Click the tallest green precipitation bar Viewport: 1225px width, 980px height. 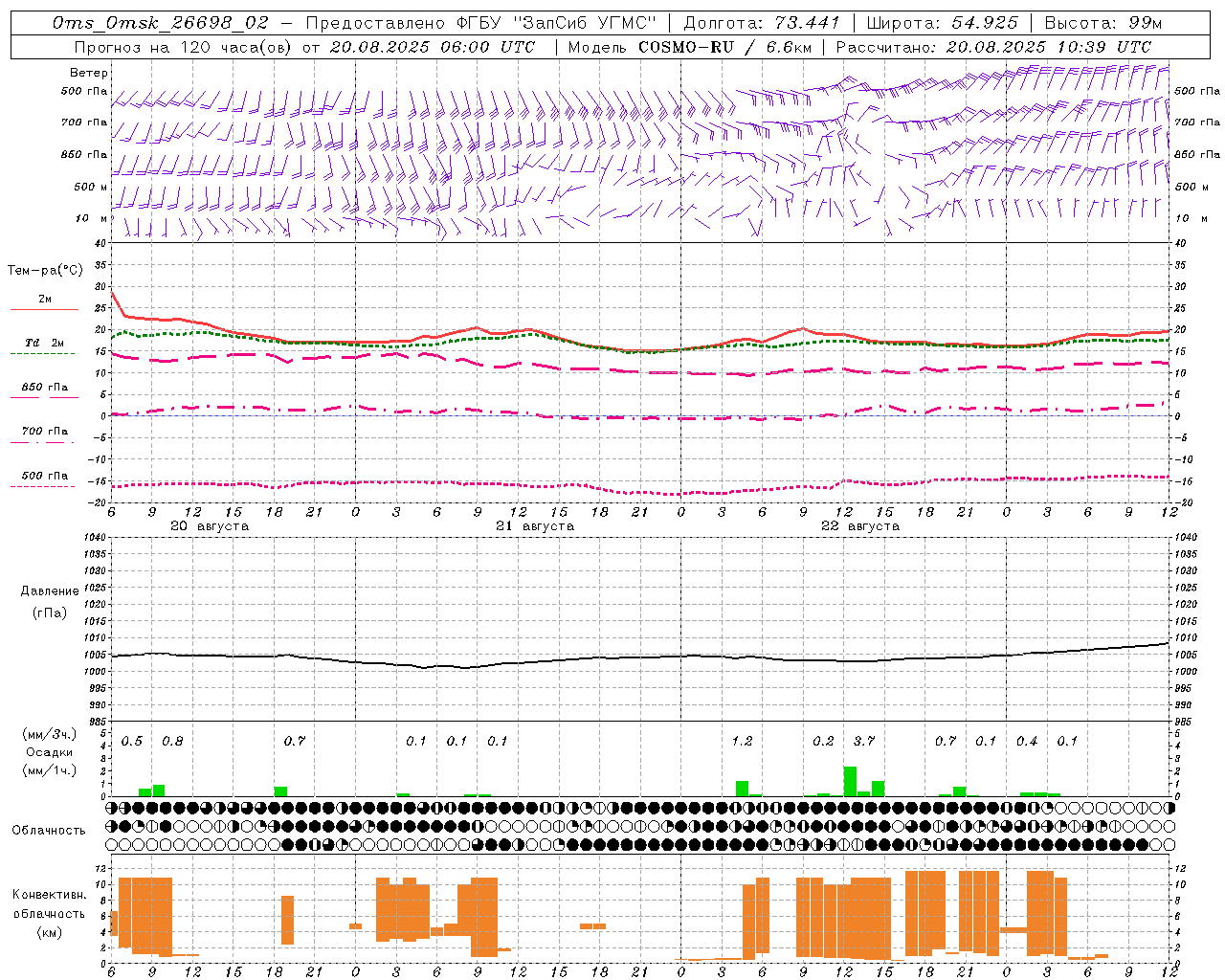(850, 781)
